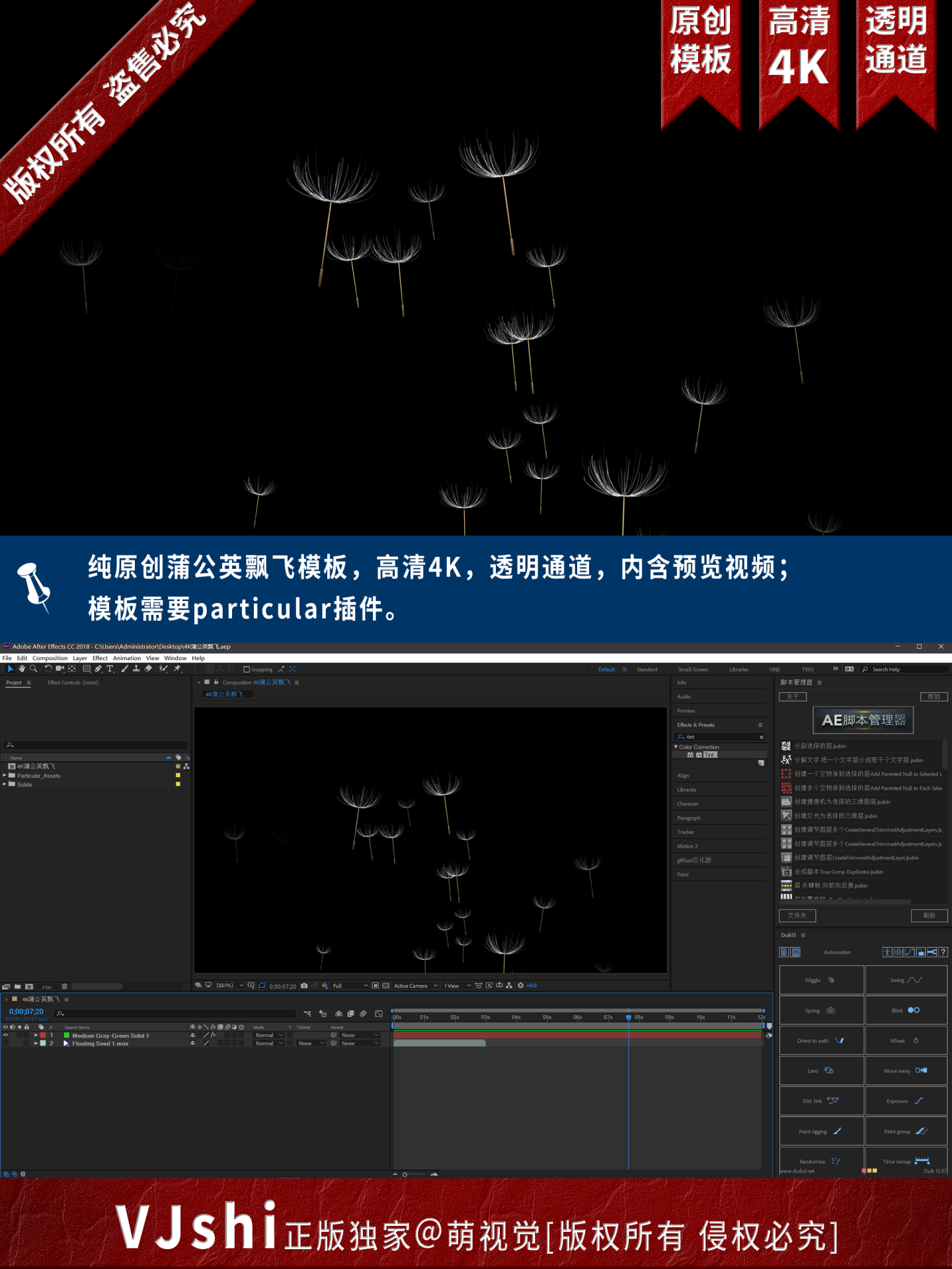The width and height of the screenshot is (952, 1269).
Task: Open Graph Editor in timeline
Action: (379, 1013)
